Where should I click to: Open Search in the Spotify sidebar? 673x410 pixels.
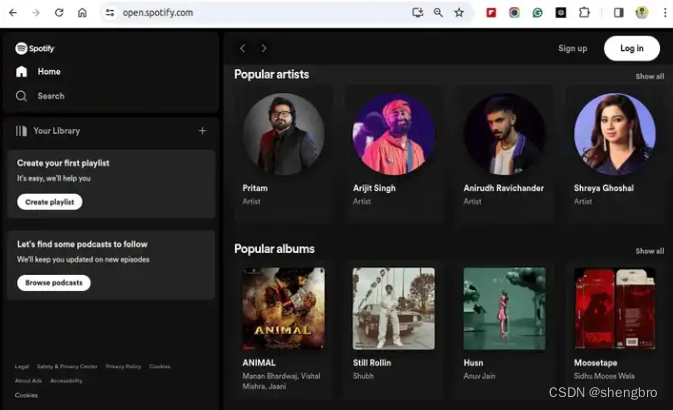click(x=40, y=96)
